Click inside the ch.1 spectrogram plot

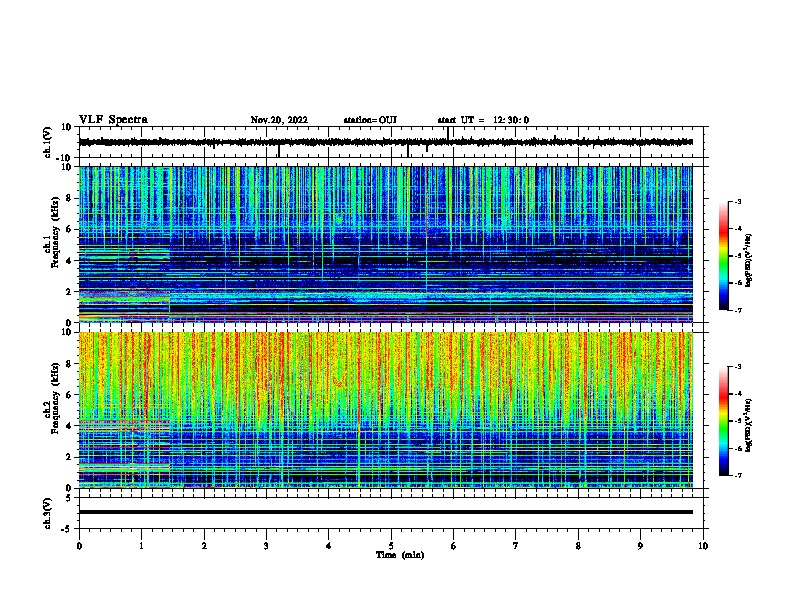386,244
